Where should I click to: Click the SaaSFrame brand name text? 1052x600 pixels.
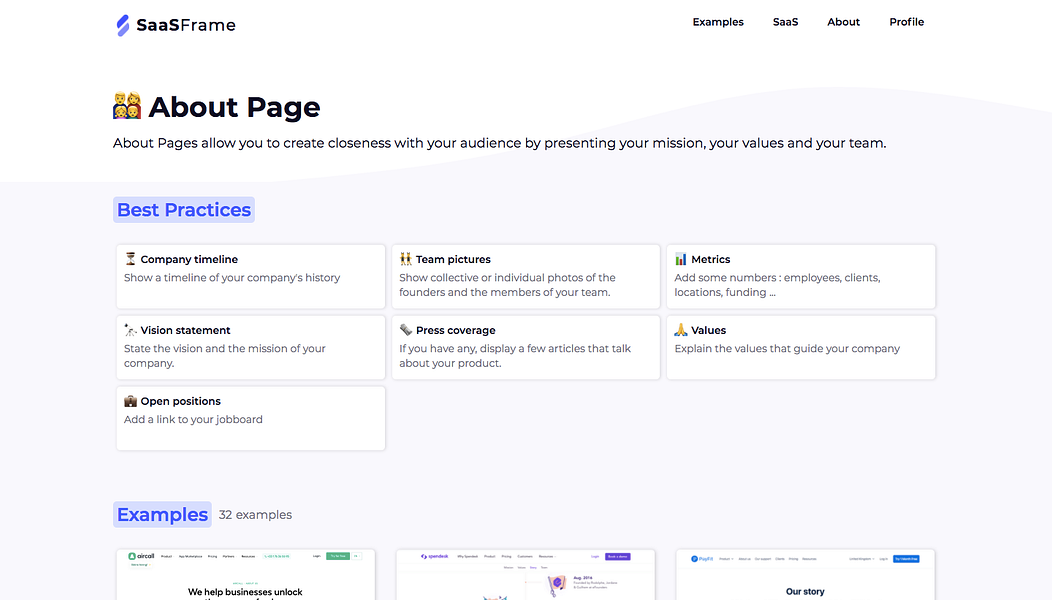pyautogui.click(x=186, y=26)
